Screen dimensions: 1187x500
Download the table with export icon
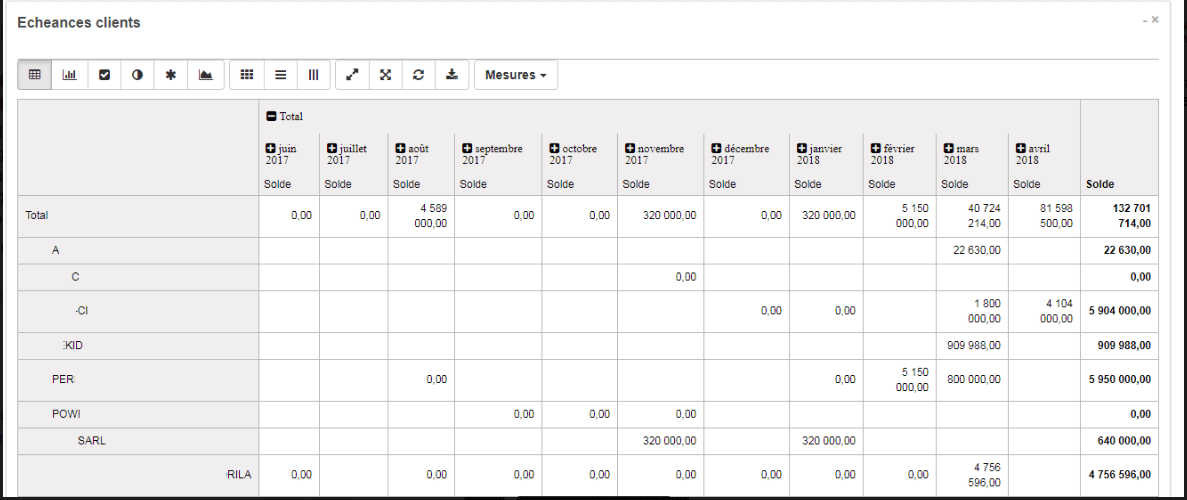452,75
